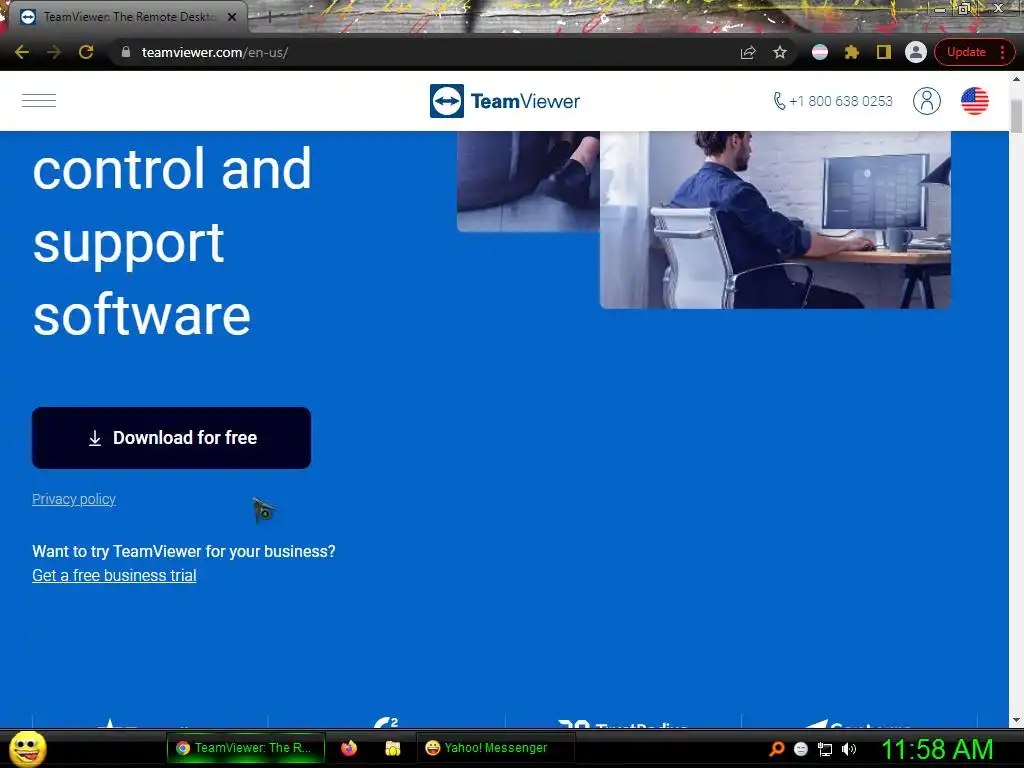Open the smiley Start button
The height and width of the screenshot is (768, 1024).
28,748
